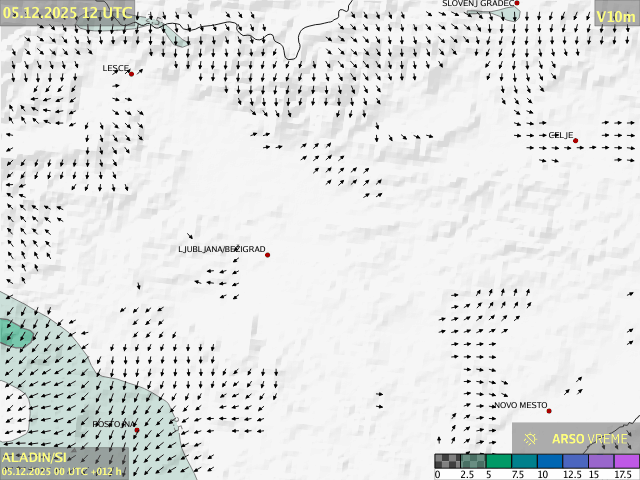The width and height of the screenshot is (640, 480).
Task: Click the V10m variable label
Action: pos(615,16)
